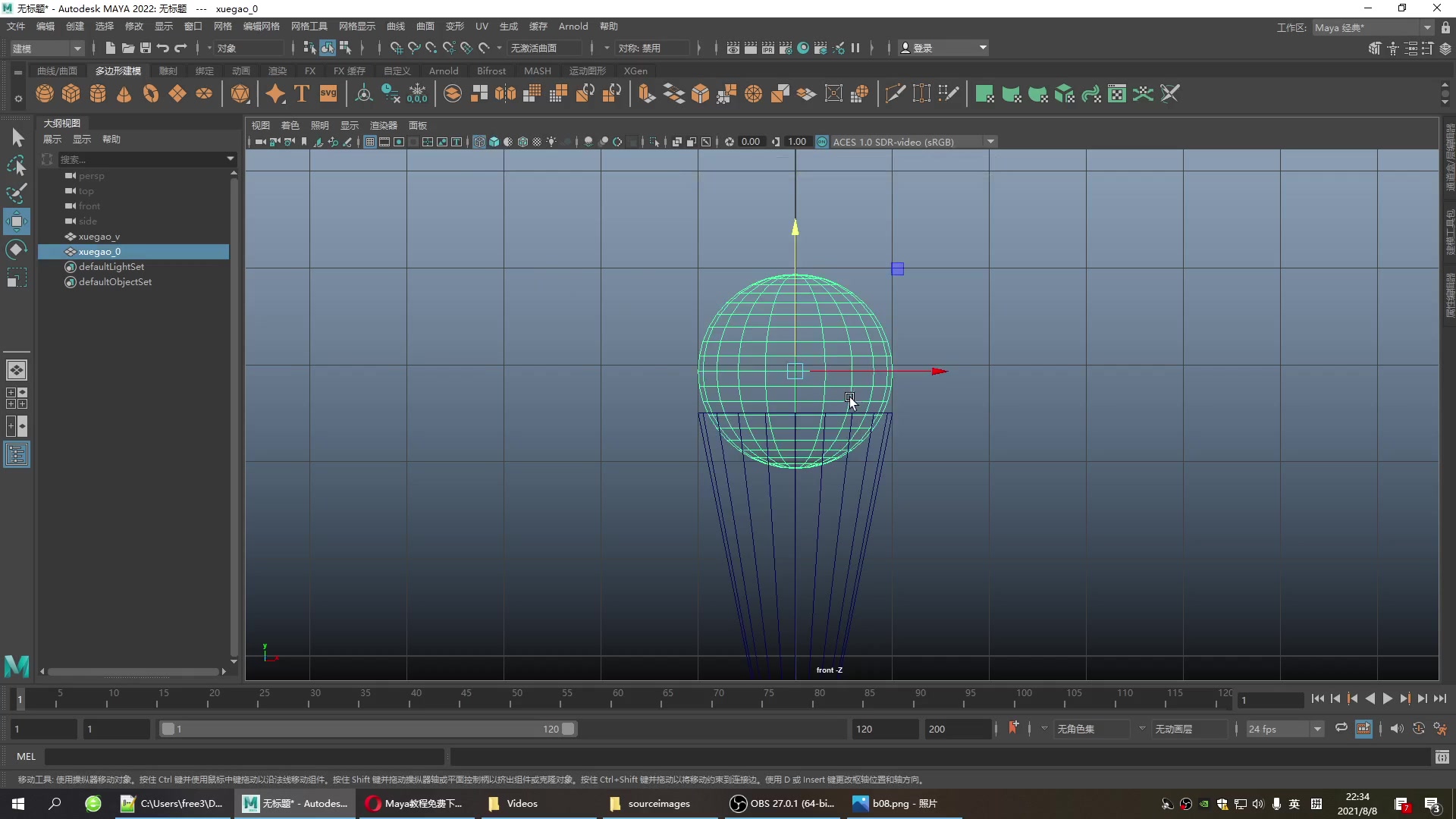Image resolution: width=1456 pixels, height=819 pixels.
Task: Click the SVG import shelf icon
Action: (328, 94)
